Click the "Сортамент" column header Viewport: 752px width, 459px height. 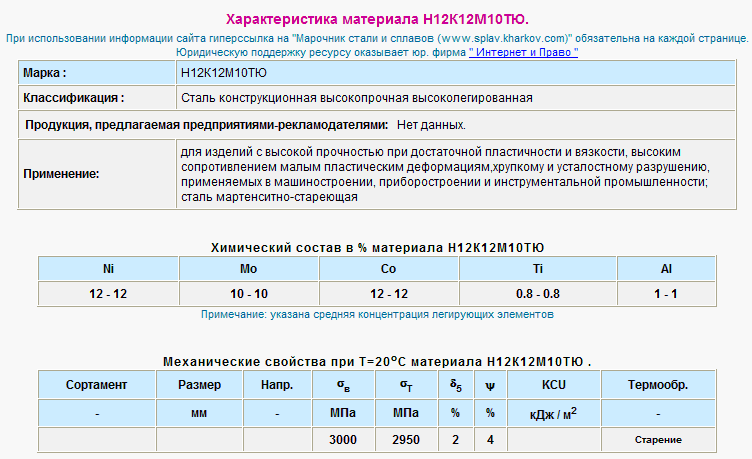(97, 385)
